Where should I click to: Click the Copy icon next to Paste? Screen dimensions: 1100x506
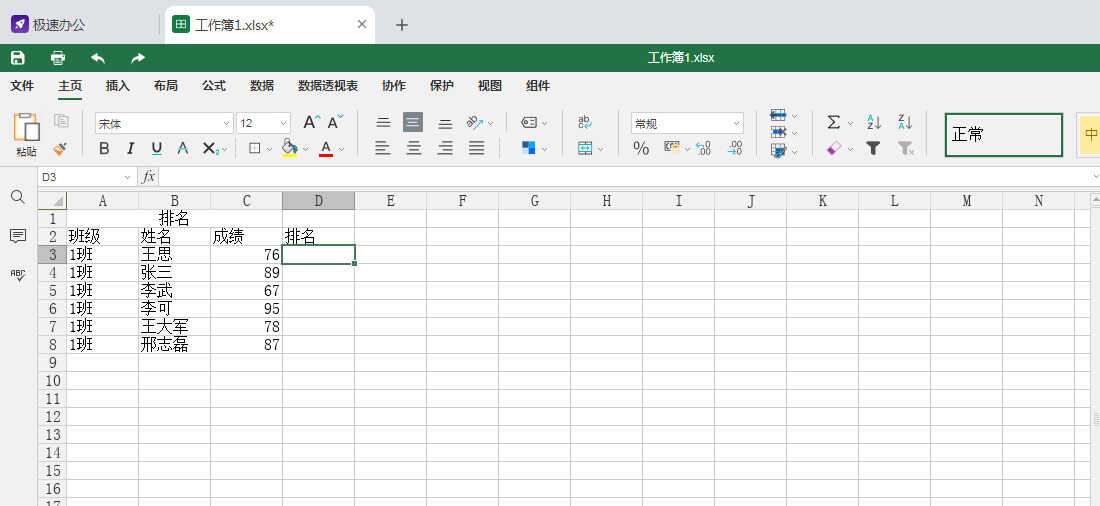click(x=61, y=121)
